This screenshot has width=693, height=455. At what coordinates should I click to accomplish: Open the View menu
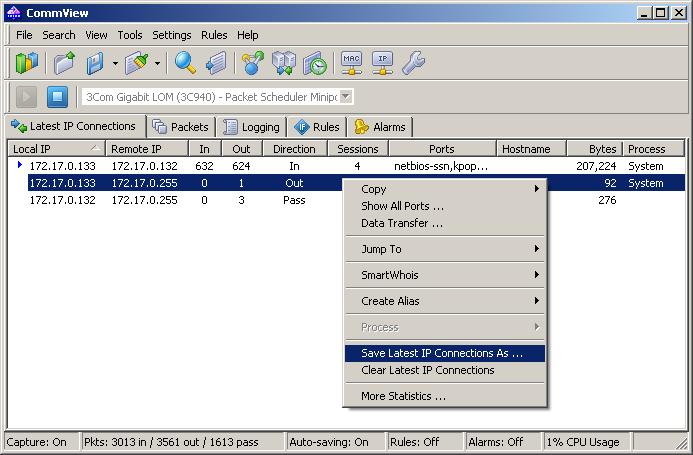pos(96,35)
